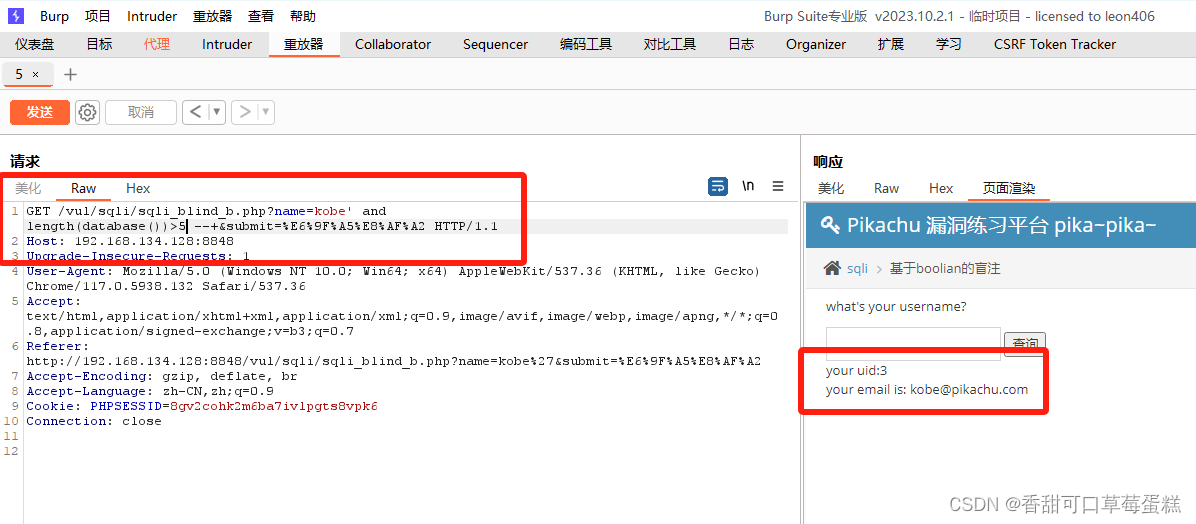The height and width of the screenshot is (524, 1196).
Task: Click the Accept-Language header line
Action: click(x=150, y=391)
